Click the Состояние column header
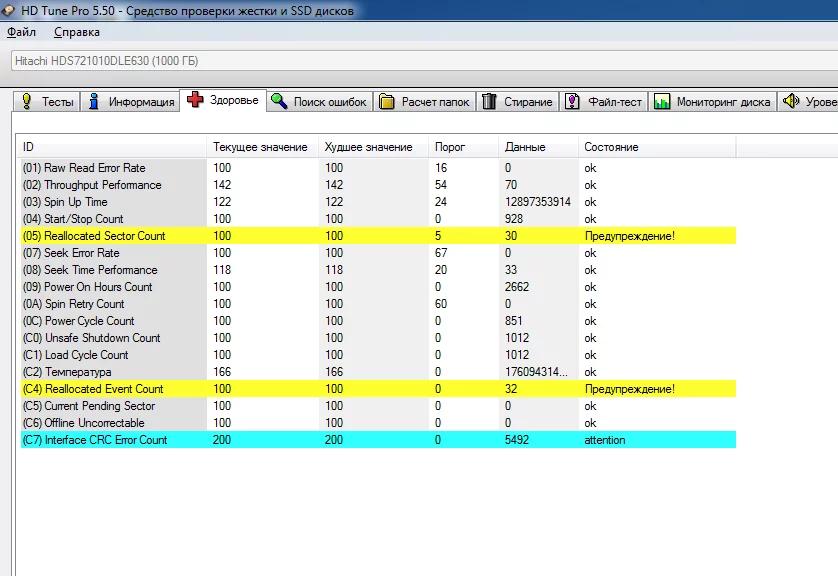Image resolution: width=838 pixels, height=576 pixels. [611, 147]
